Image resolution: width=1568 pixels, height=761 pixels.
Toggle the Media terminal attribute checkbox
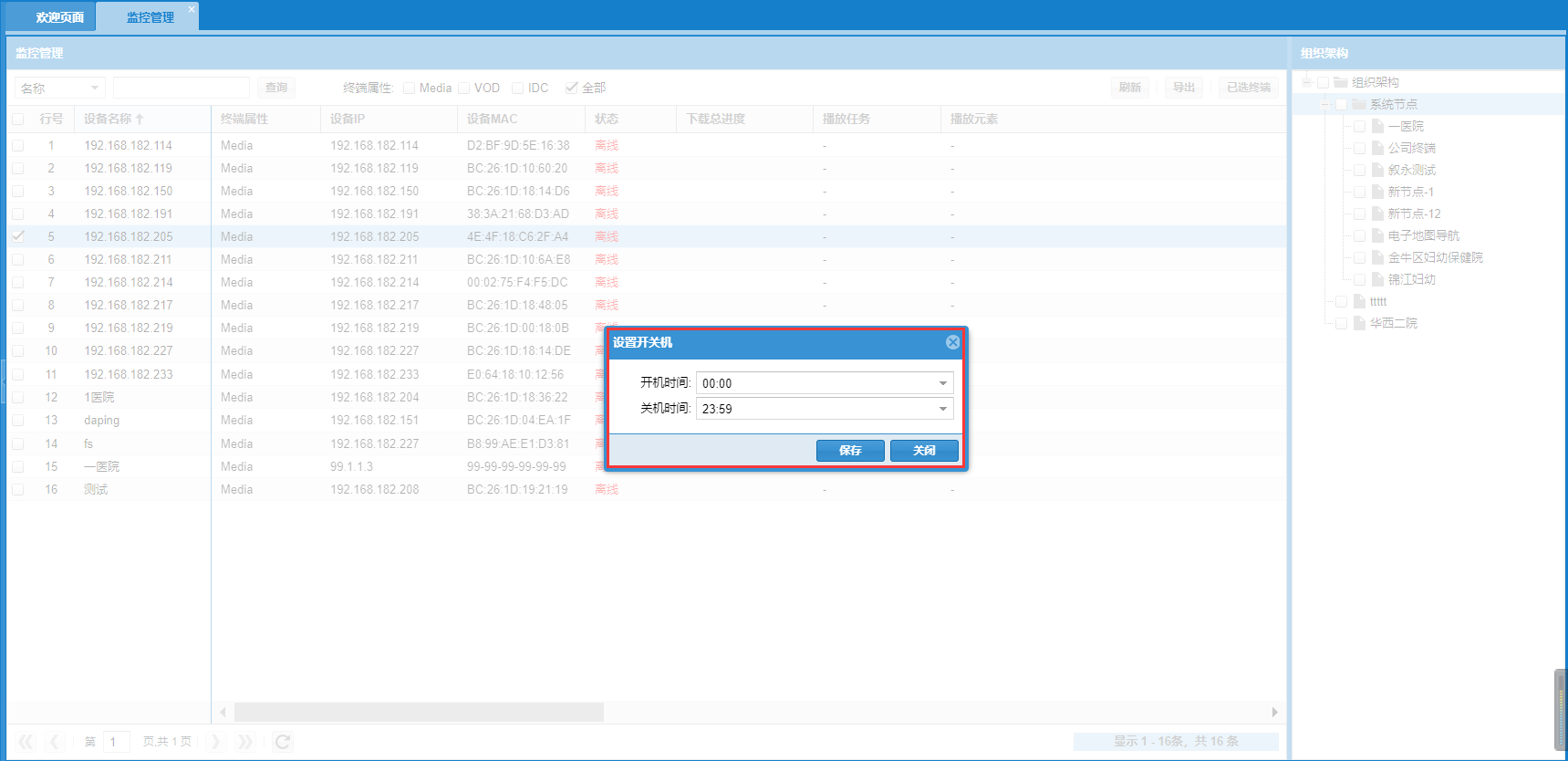point(409,88)
